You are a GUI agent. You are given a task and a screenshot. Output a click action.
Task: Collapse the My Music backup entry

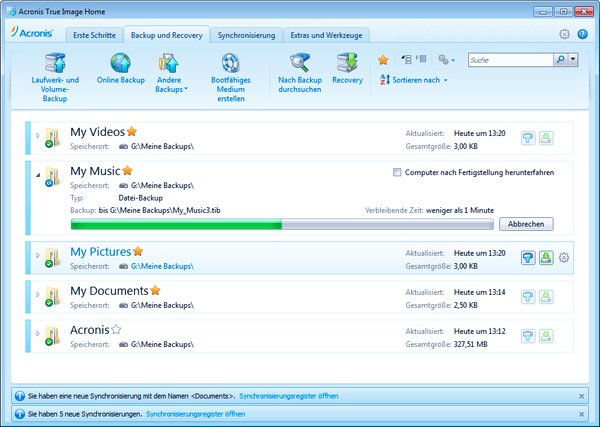[x=39, y=174]
